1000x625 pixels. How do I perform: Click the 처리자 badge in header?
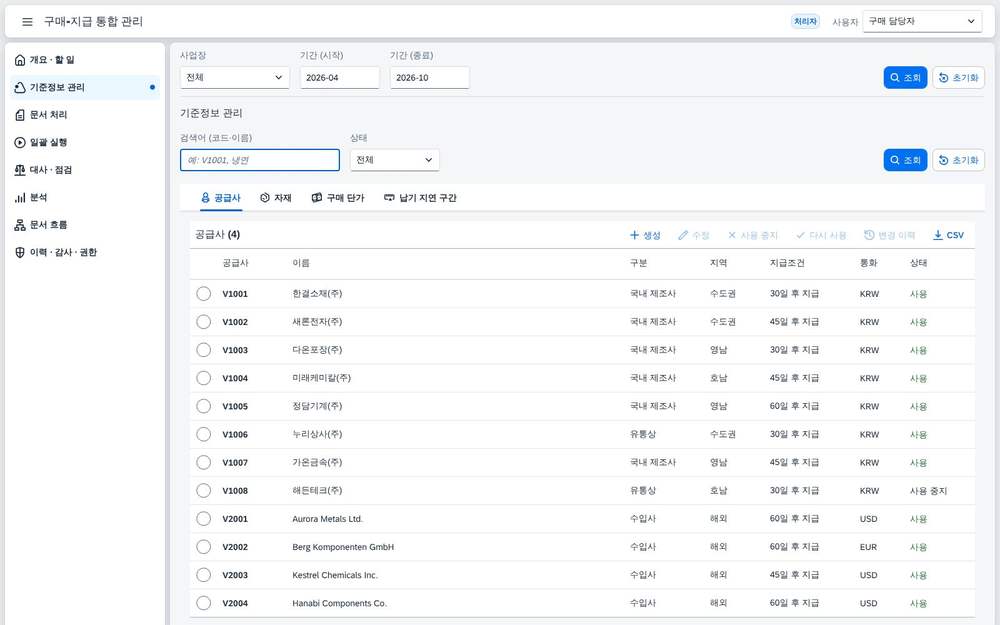point(805,21)
